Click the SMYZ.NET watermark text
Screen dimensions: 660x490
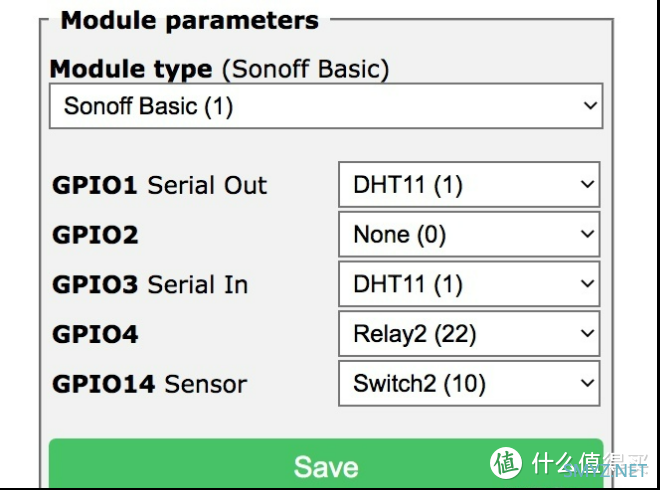pos(605,470)
